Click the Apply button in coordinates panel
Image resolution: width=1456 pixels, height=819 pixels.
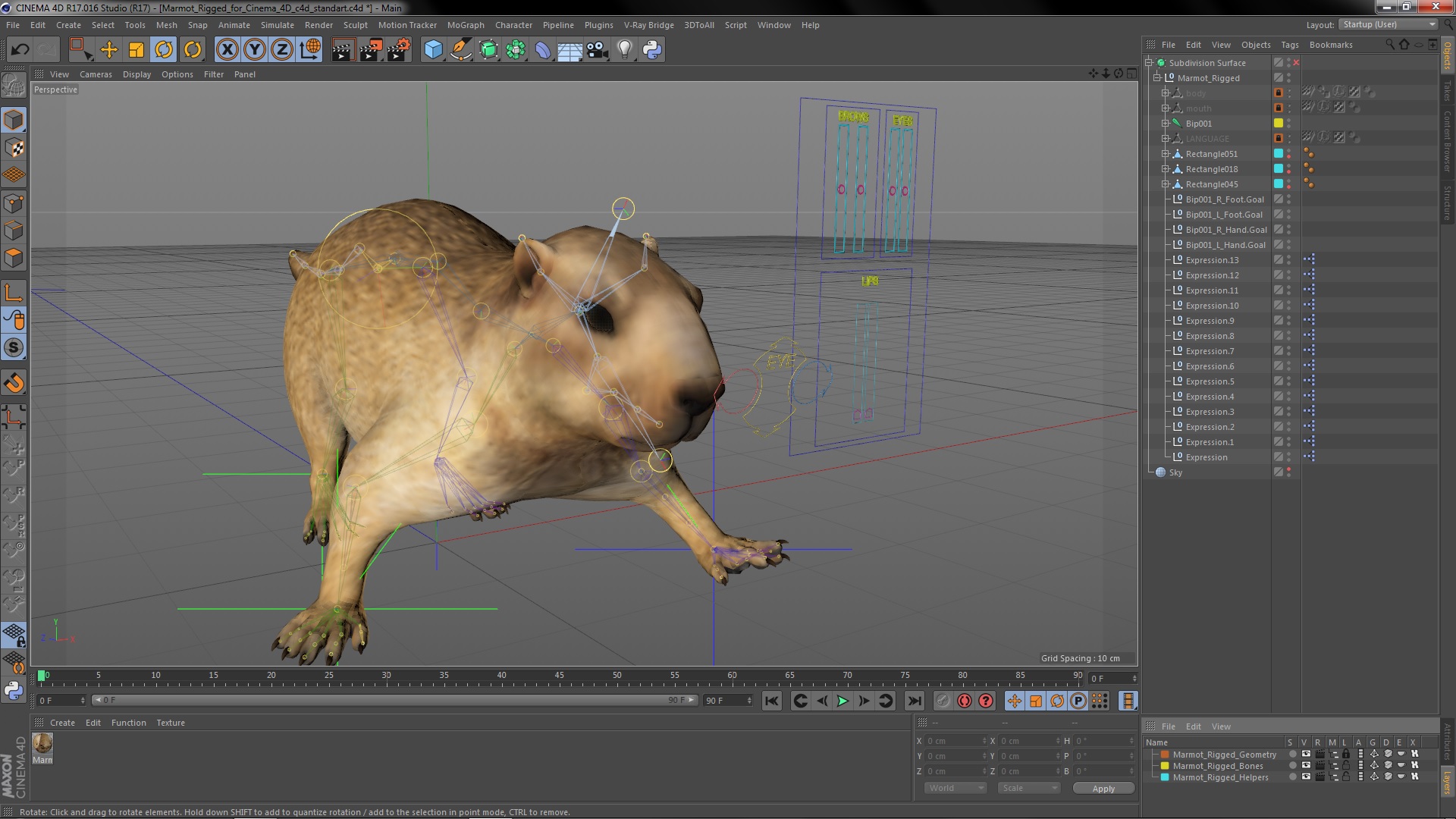click(1101, 788)
